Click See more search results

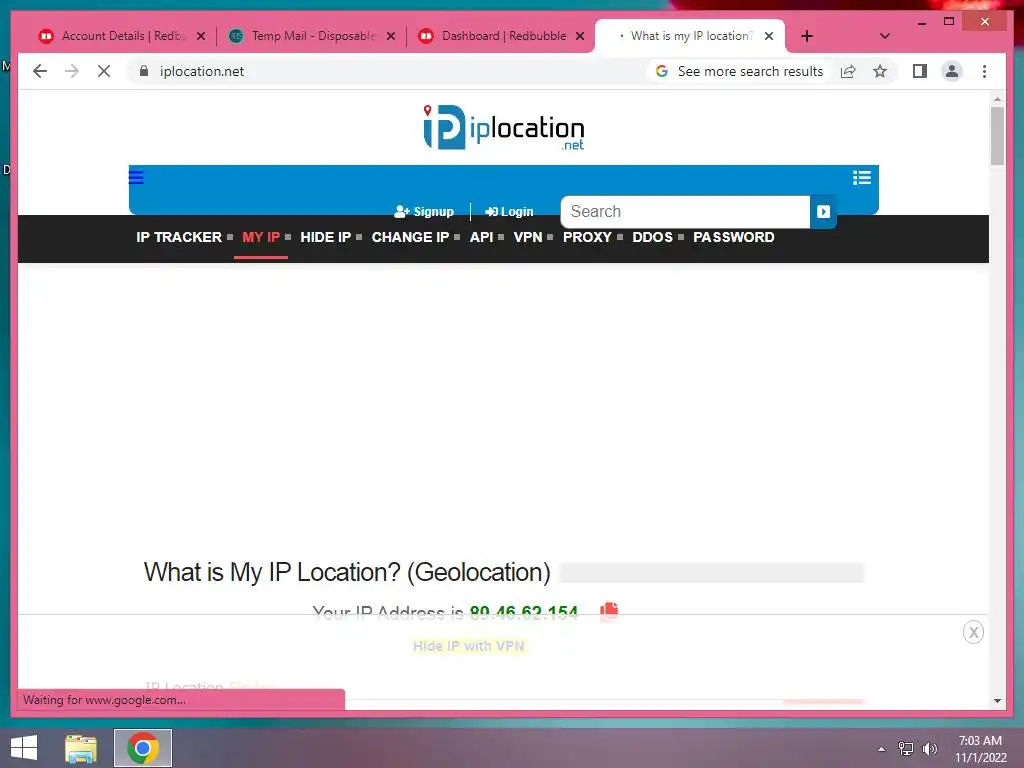tap(750, 71)
